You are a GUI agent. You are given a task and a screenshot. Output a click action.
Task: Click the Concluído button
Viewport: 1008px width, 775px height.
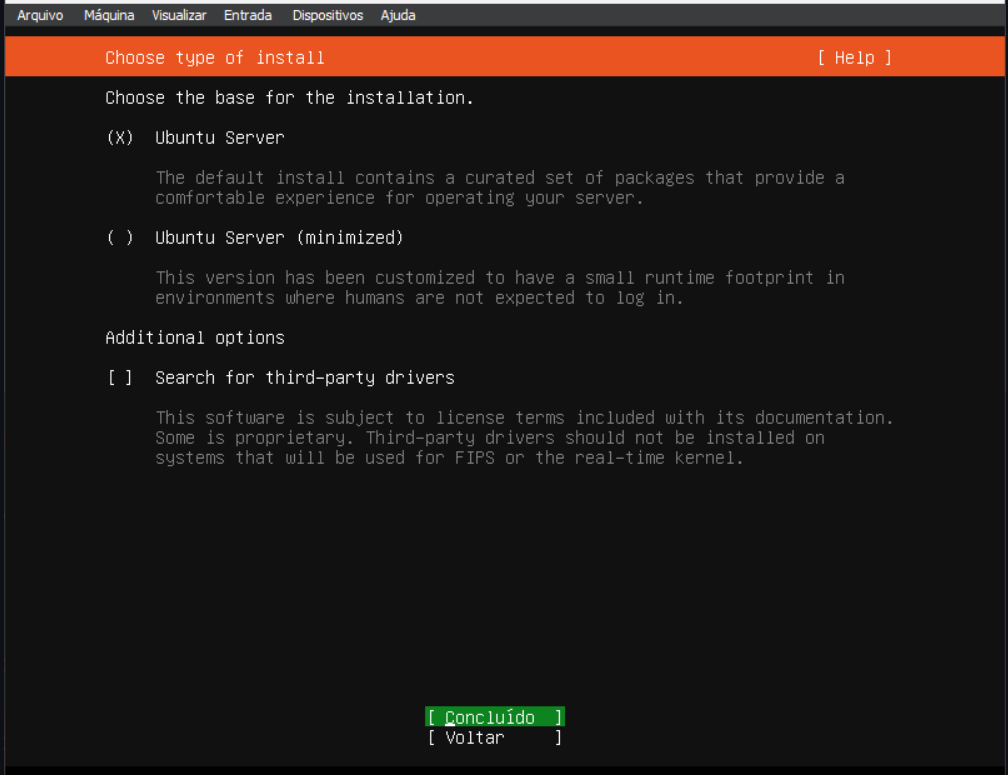coord(494,717)
